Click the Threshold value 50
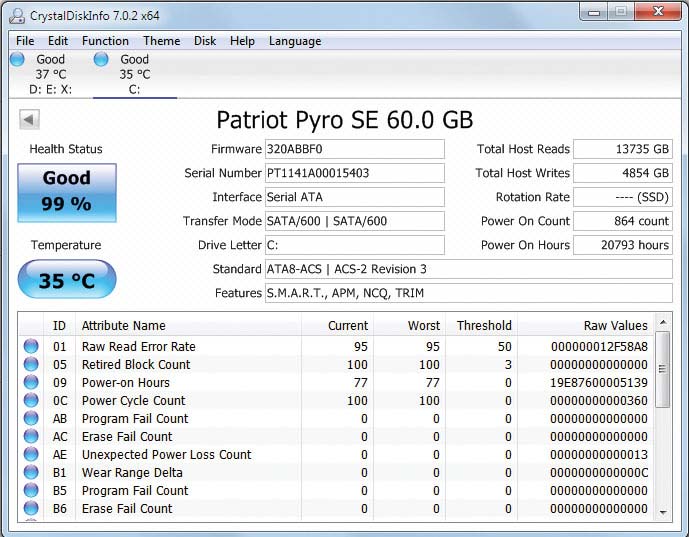 coord(505,347)
